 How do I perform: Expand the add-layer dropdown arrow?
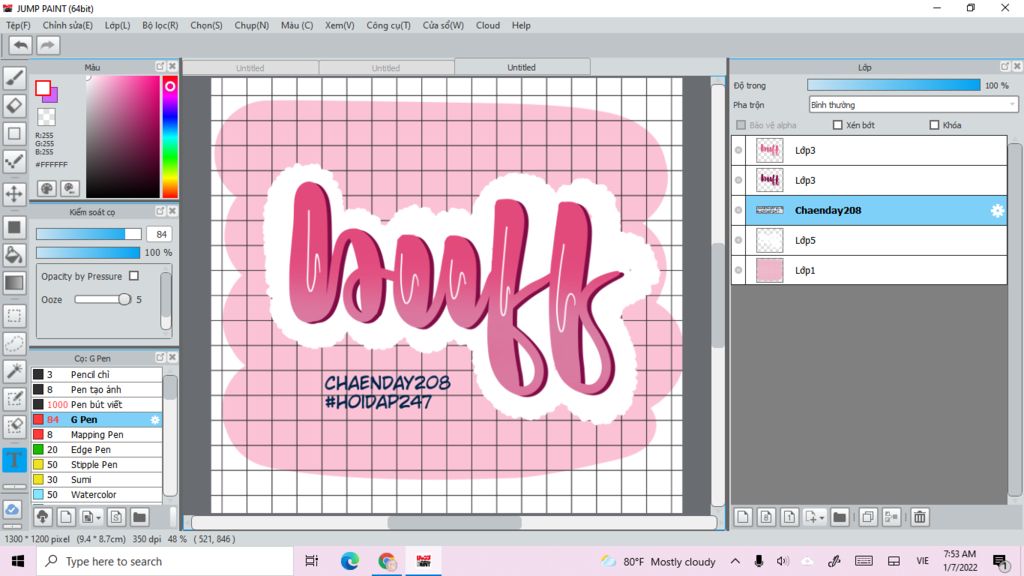[x=822, y=518]
